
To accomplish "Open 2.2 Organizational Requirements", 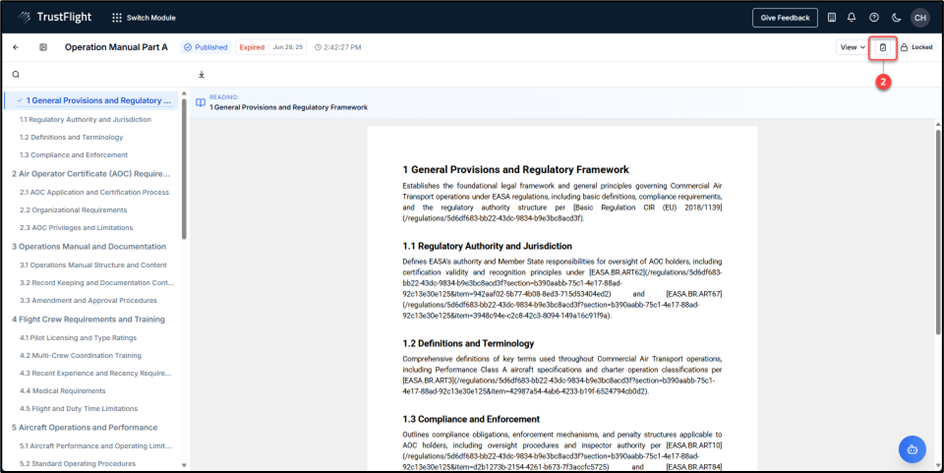I will click(73, 210).
